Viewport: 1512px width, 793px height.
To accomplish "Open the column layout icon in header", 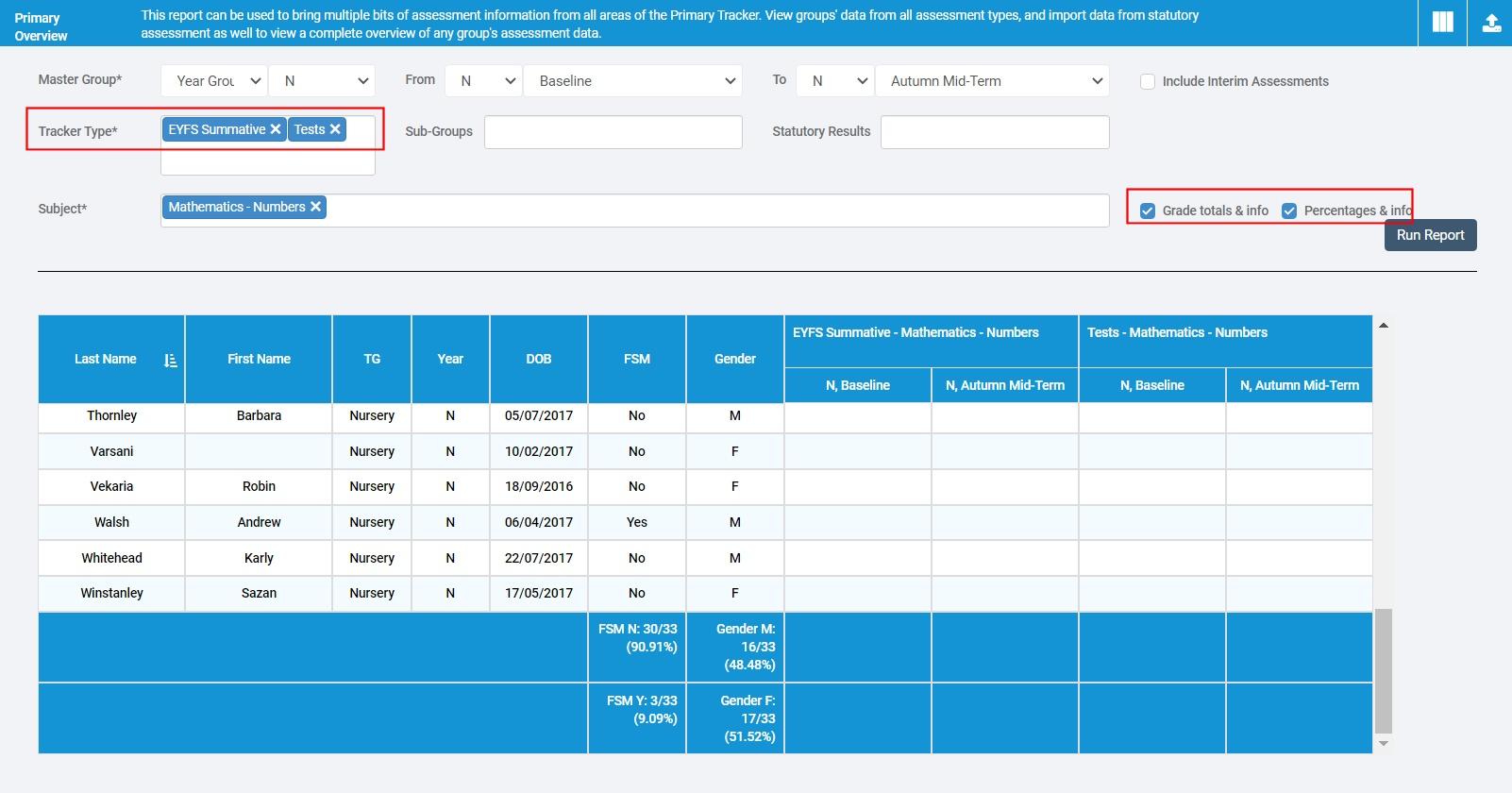I will (1442, 23).
